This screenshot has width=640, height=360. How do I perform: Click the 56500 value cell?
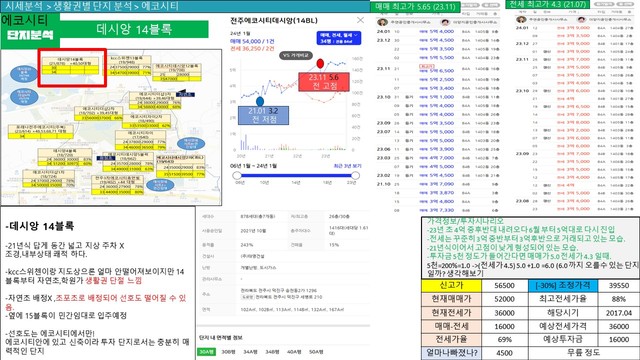[505, 285]
